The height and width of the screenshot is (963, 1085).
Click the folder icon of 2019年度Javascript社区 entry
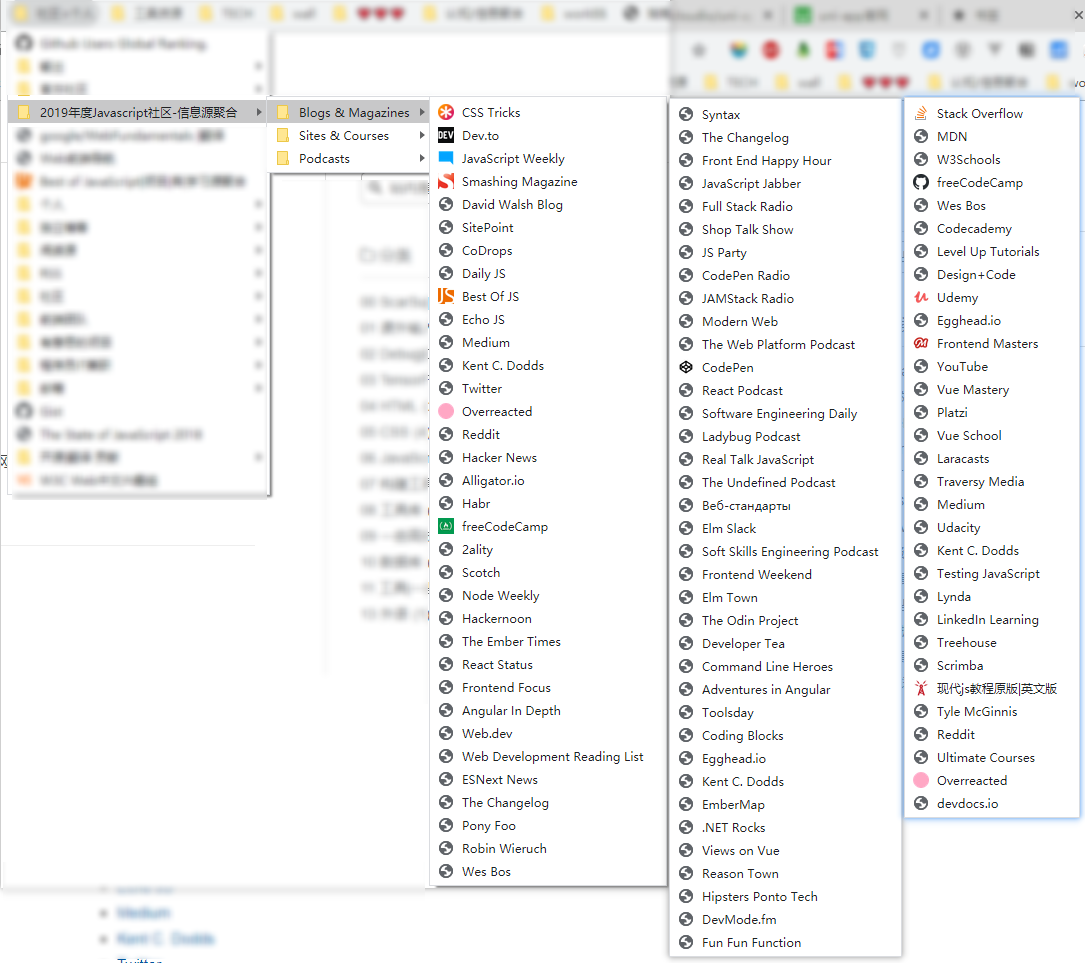coord(24,112)
